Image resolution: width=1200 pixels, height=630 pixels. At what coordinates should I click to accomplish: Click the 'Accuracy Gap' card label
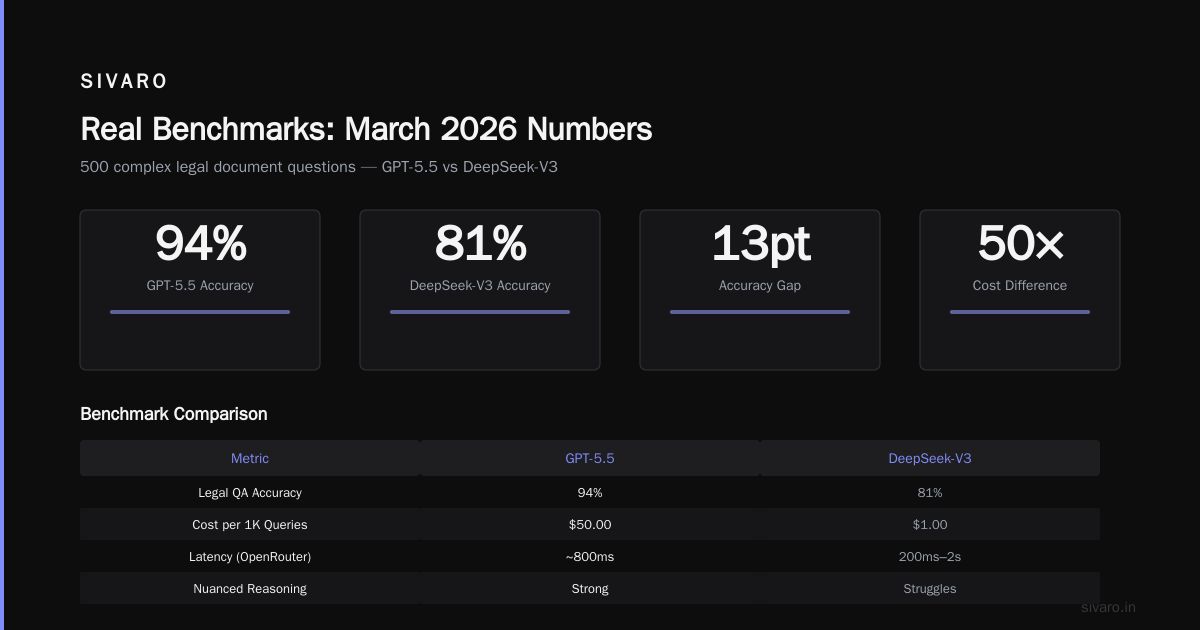760,285
